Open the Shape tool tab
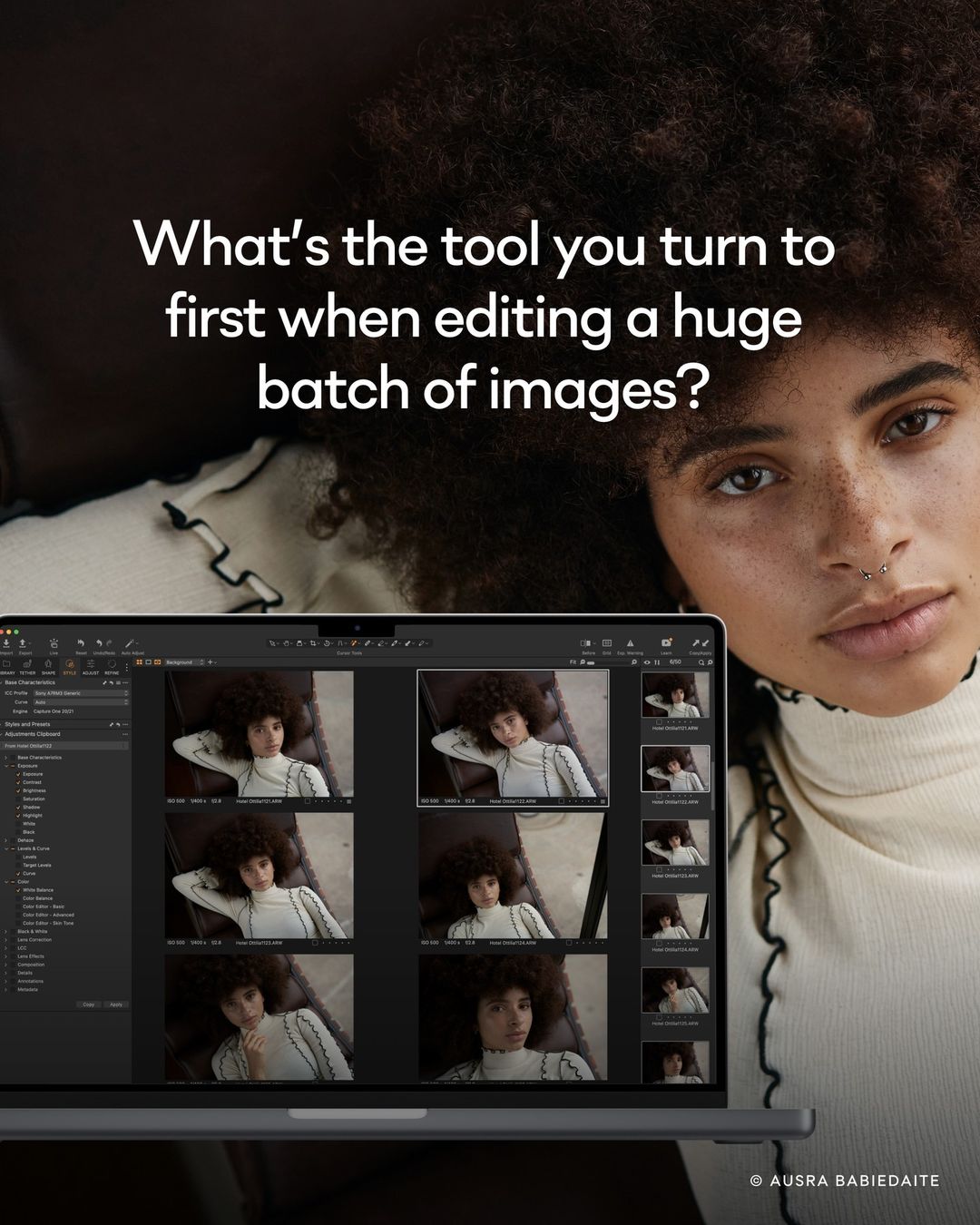 tap(48, 666)
